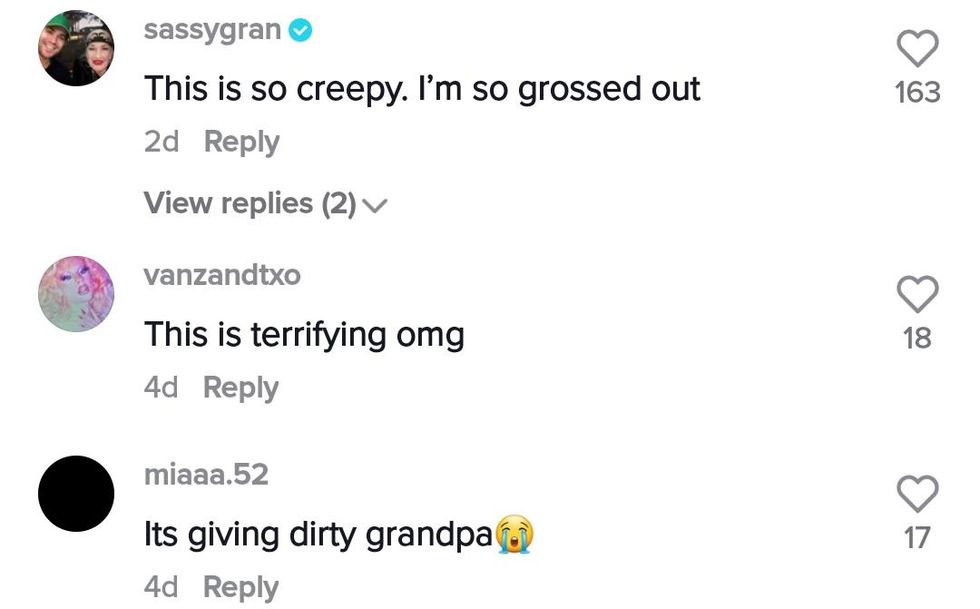This screenshot has height=609, width=980.
Task: Tap the heart on vanzandtxo's comment
Action: tap(917, 295)
